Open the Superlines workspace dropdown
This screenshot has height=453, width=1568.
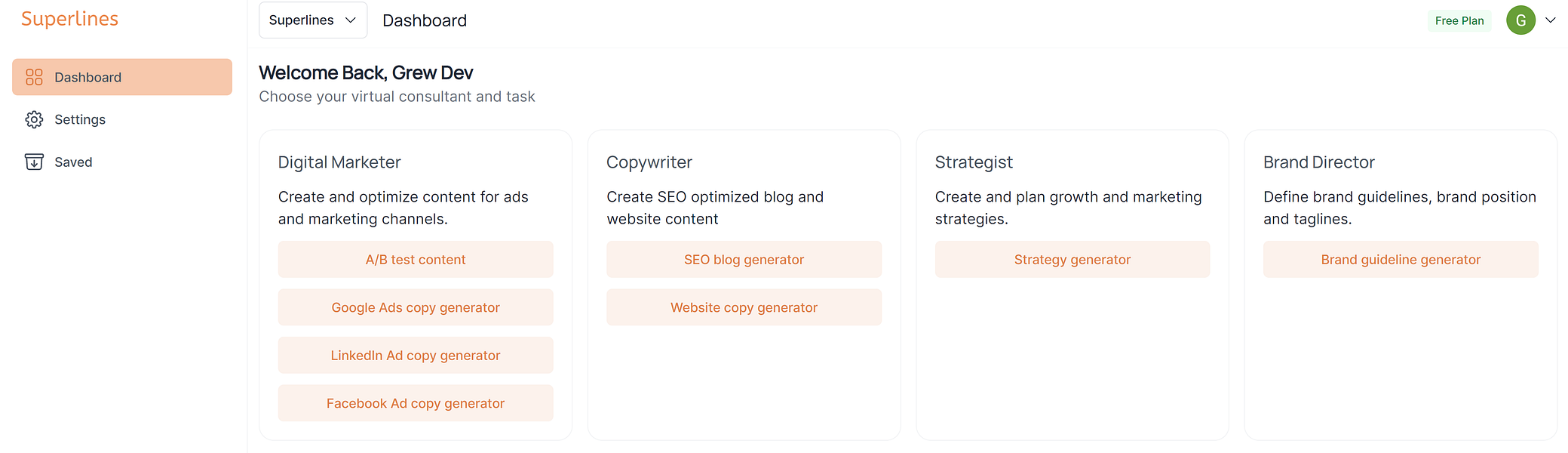click(x=312, y=20)
